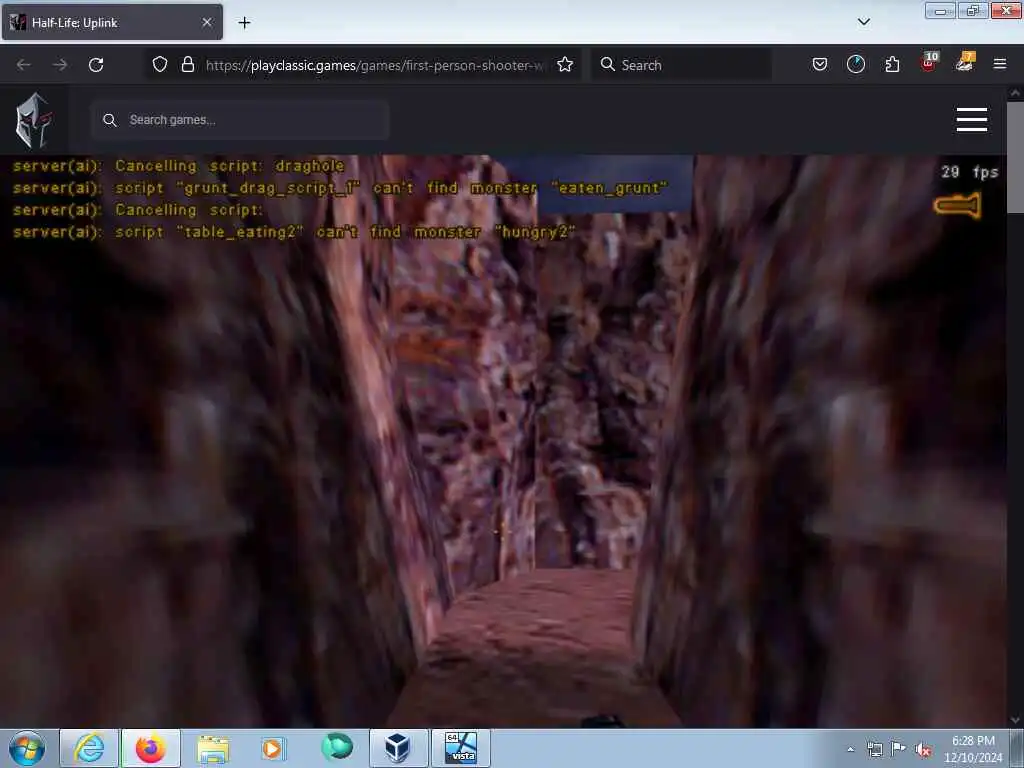The image size is (1024, 768).
Task: Reload the current page
Action: click(x=96, y=65)
